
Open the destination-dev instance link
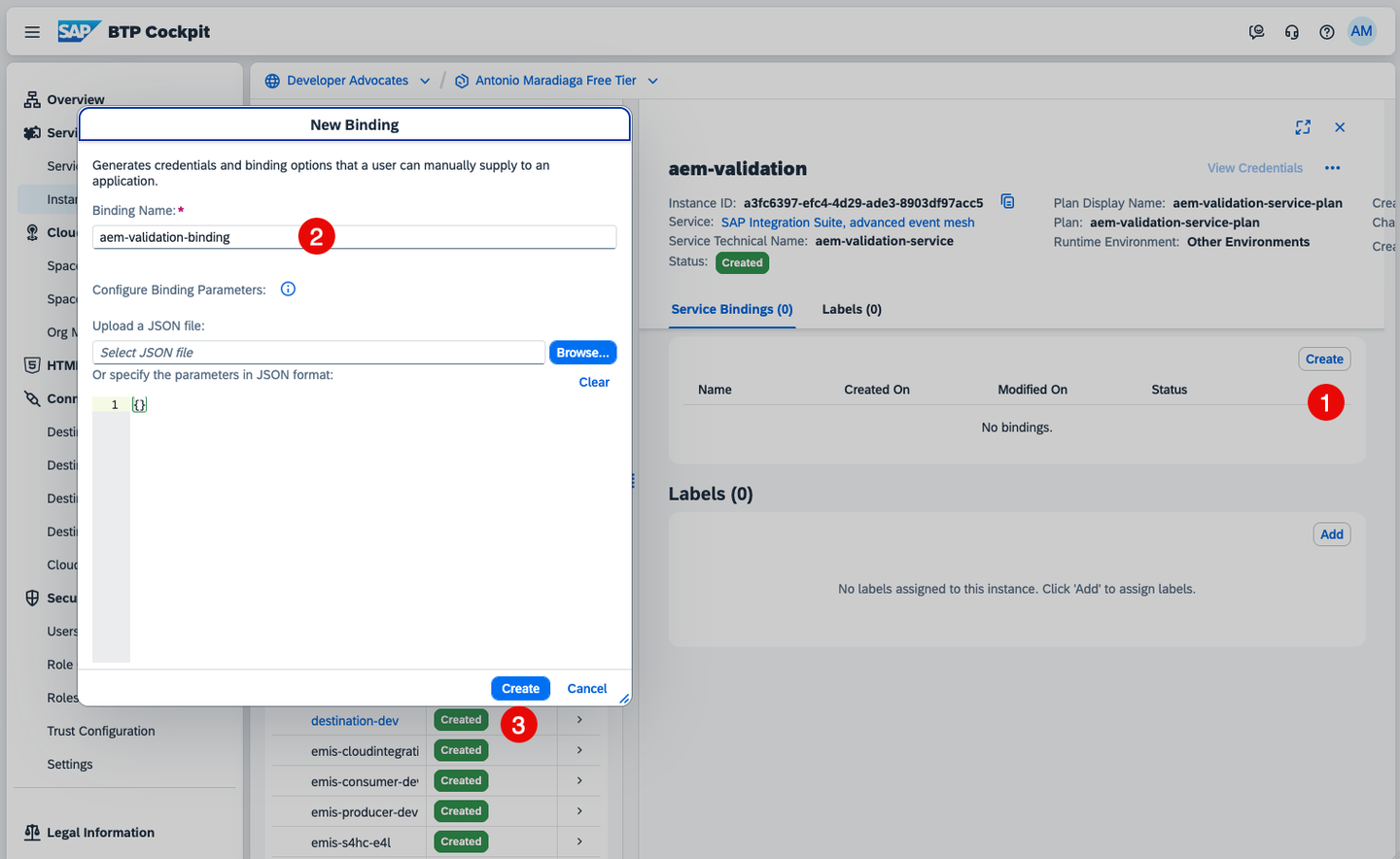[x=355, y=720]
